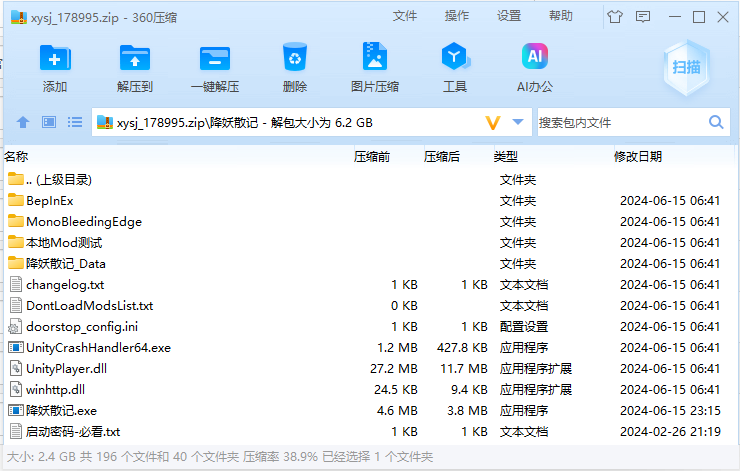740x471 pixels.
Task: Select the changelog.txt file icon
Action: tap(16, 284)
